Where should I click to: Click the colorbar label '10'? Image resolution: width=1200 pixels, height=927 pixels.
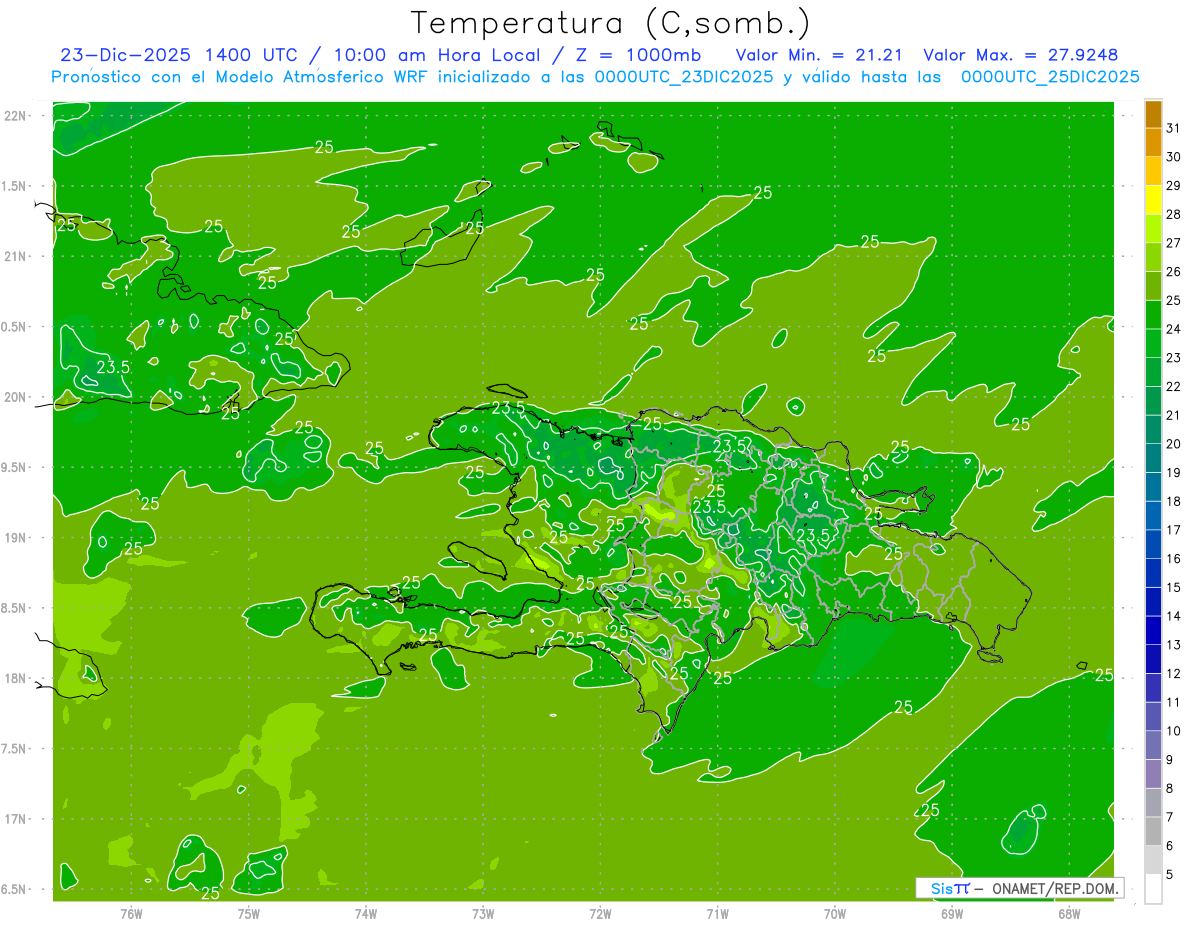[x=1174, y=731]
